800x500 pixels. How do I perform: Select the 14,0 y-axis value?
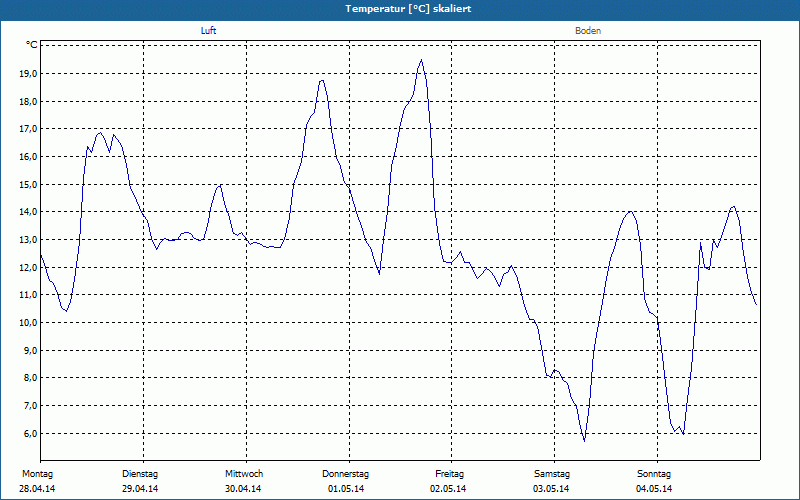pyautogui.click(x=29, y=212)
